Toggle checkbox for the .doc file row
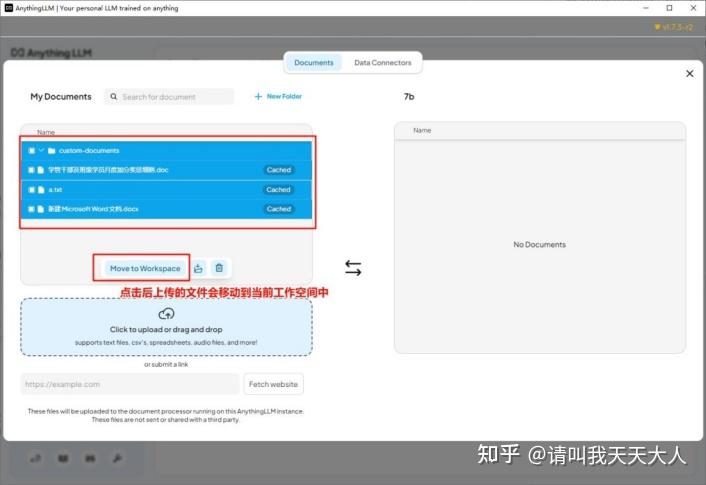This screenshot has width=706, height=485. tap(31, 170)
